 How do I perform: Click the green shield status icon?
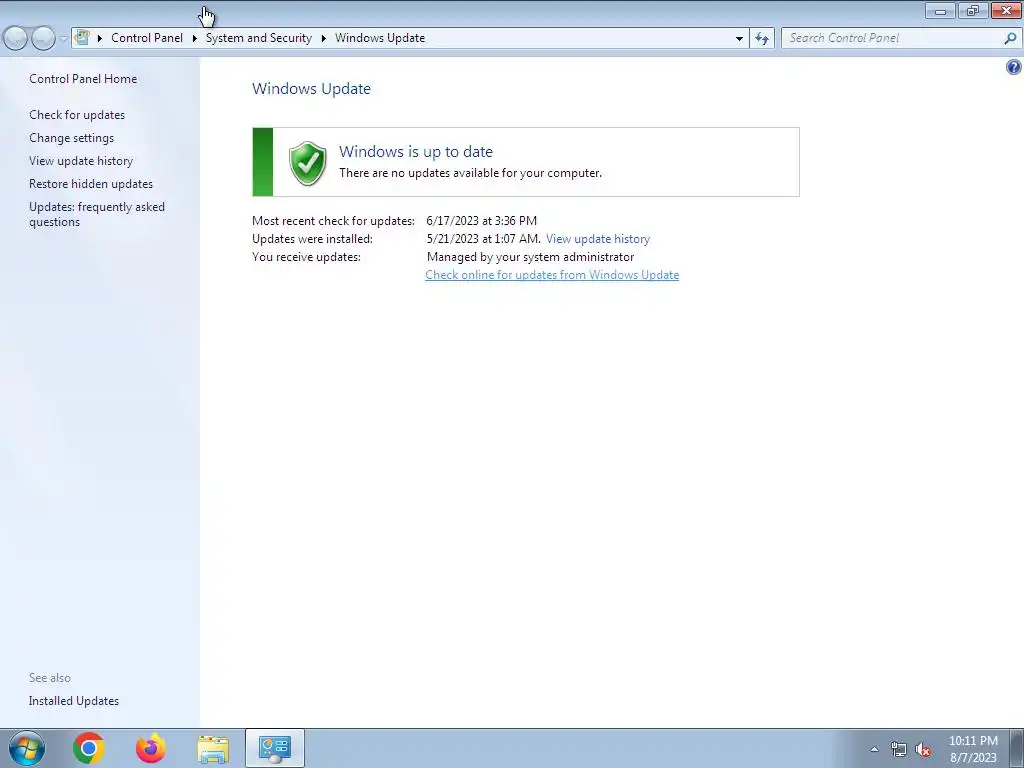[308, 163]
